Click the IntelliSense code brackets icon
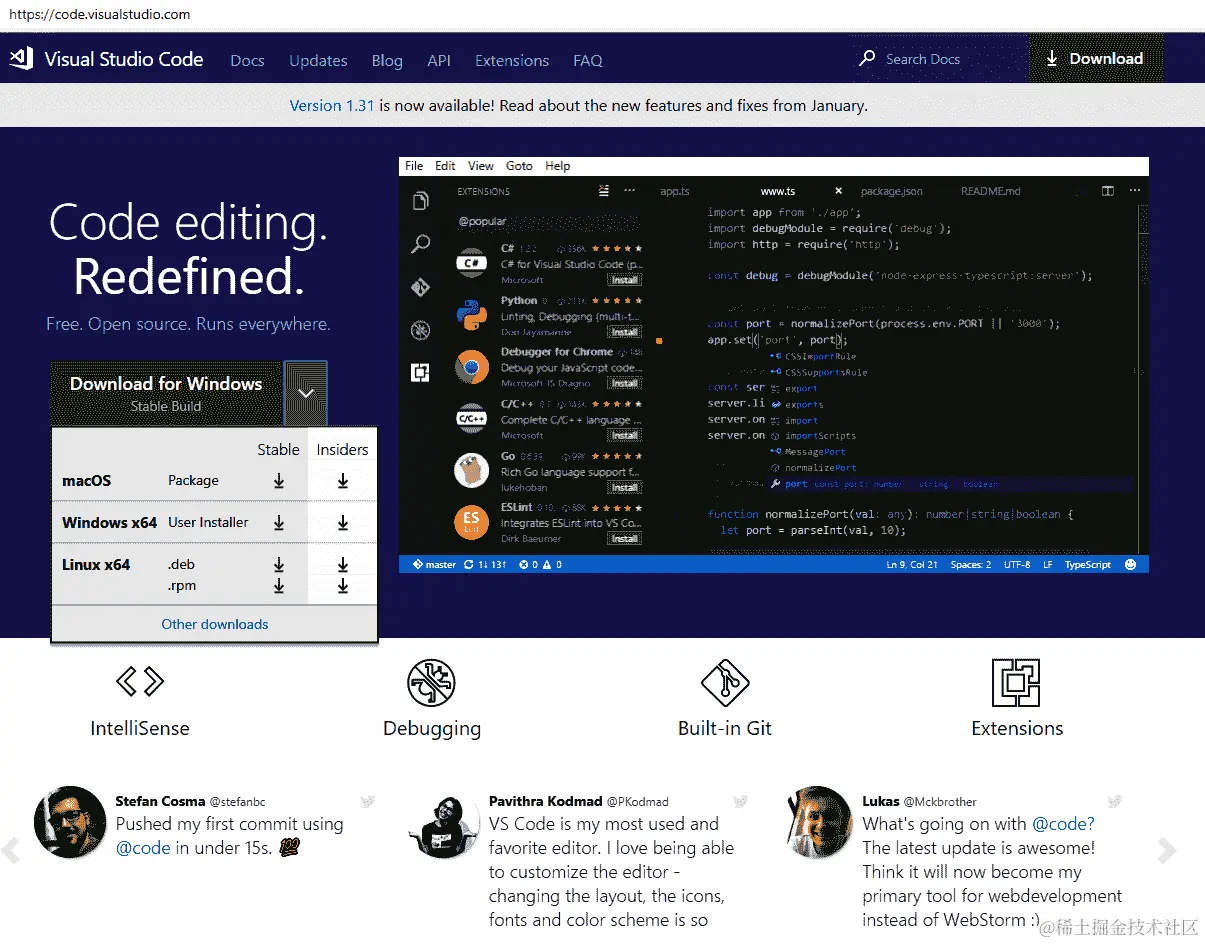Viewport: 1205px width, 944px height. (140, 682)
